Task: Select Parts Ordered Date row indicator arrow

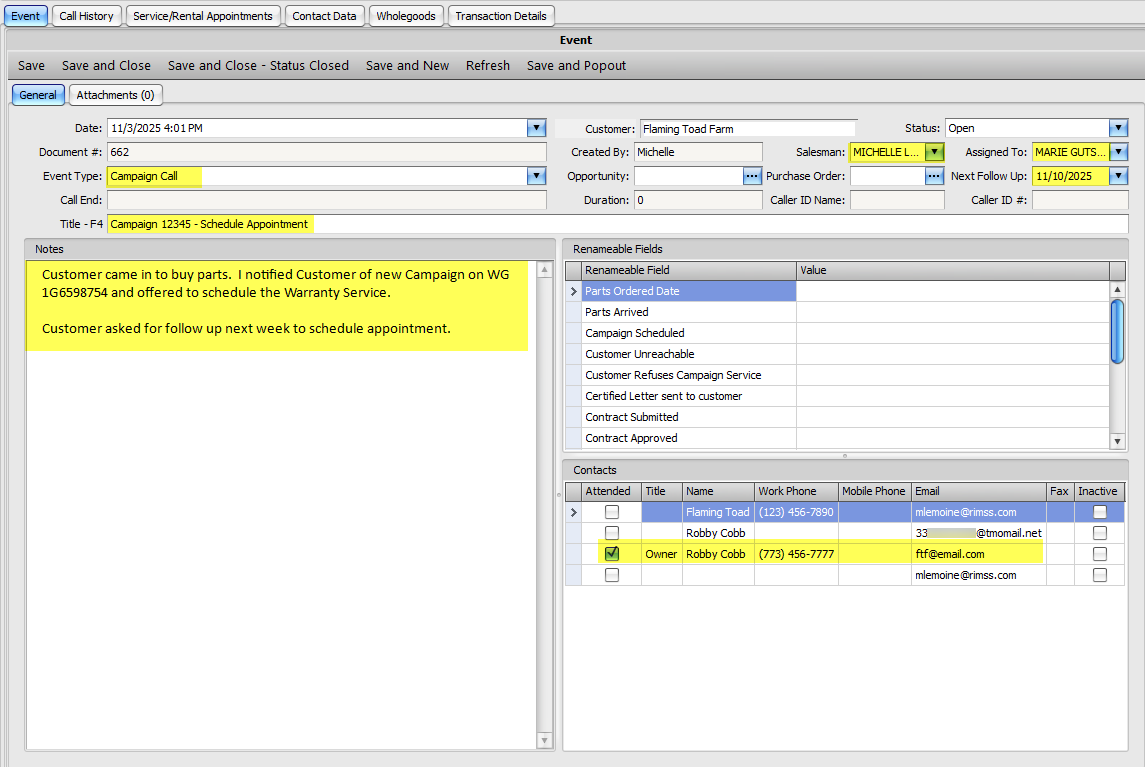Action: (x=574, y=291)
